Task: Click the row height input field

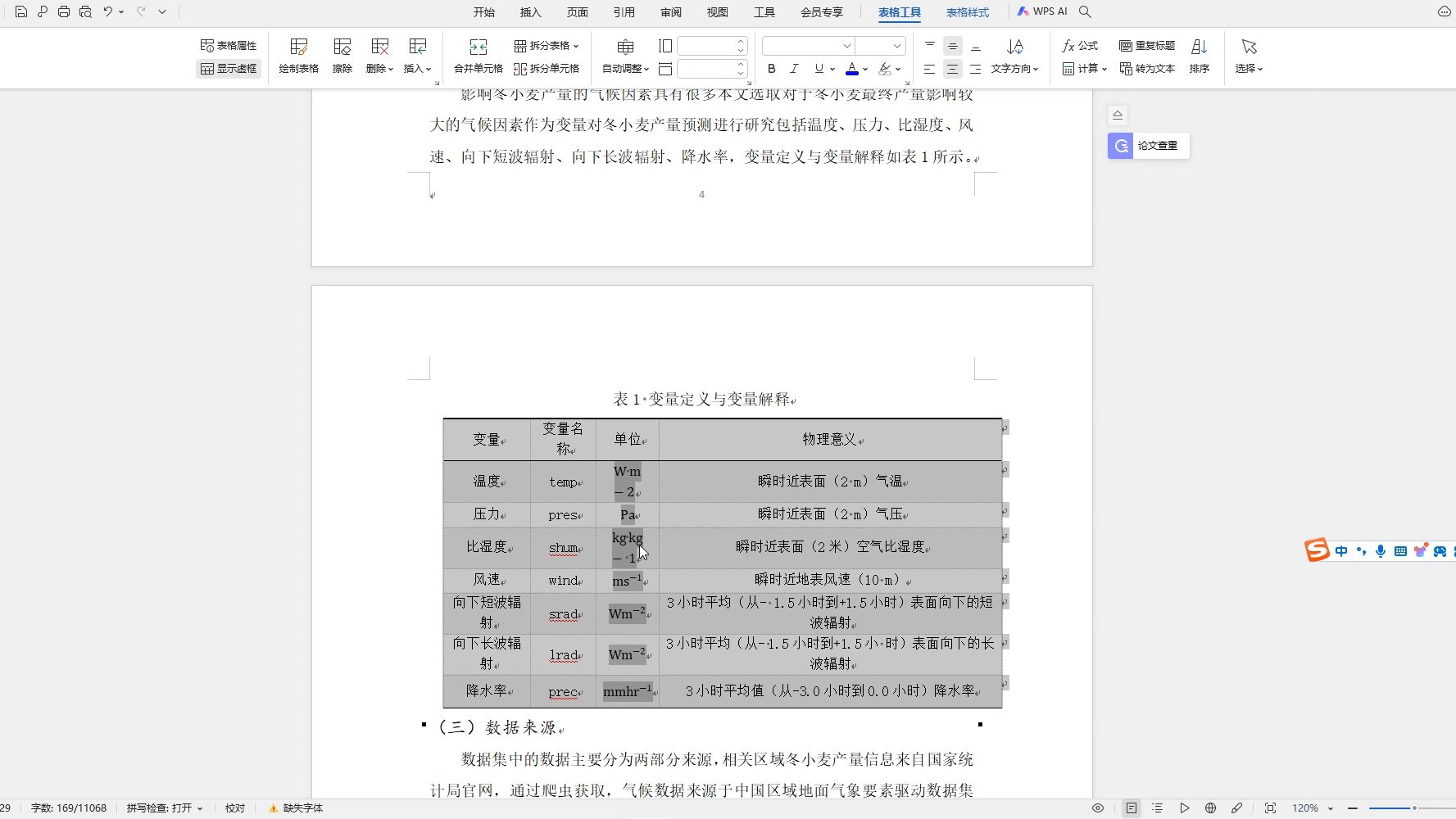Action: (x=705, y=46)
